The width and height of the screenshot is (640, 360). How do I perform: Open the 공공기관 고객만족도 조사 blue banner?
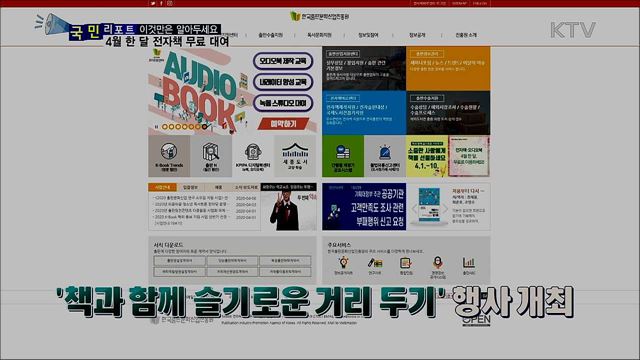tap(364, 207)
